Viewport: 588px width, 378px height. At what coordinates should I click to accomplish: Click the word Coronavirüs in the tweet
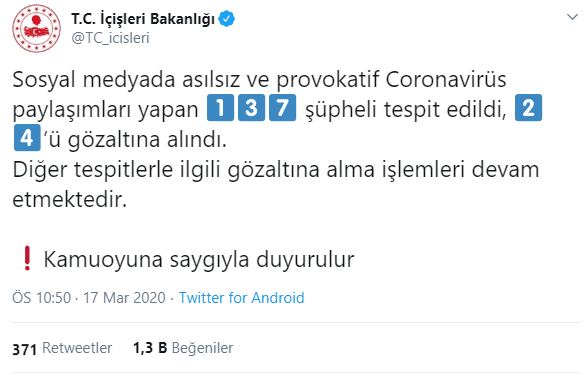(x=446, y=79)
